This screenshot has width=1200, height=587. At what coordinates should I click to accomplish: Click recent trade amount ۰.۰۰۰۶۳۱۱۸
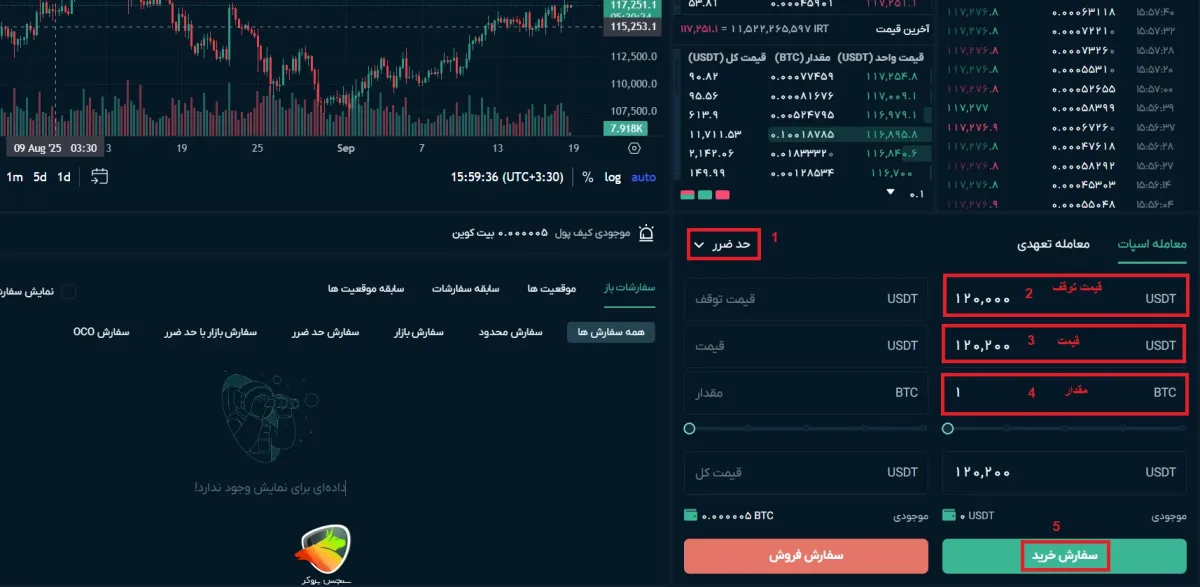tap(1084, 12)
